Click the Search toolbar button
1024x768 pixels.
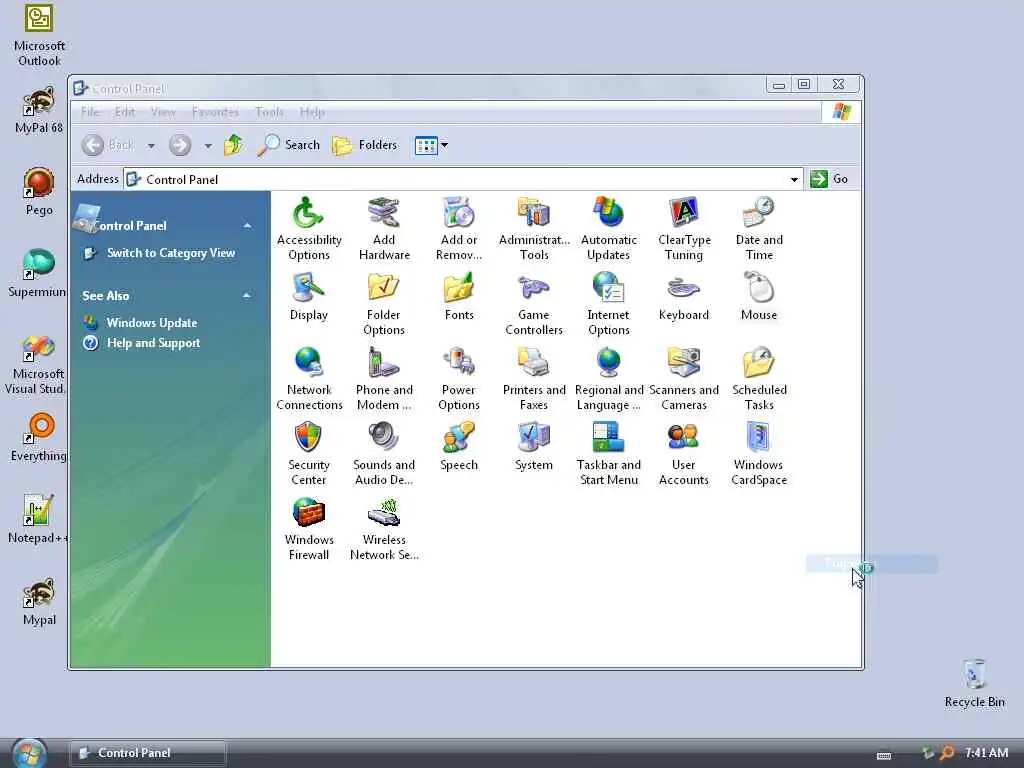click(x=288, y=145)
